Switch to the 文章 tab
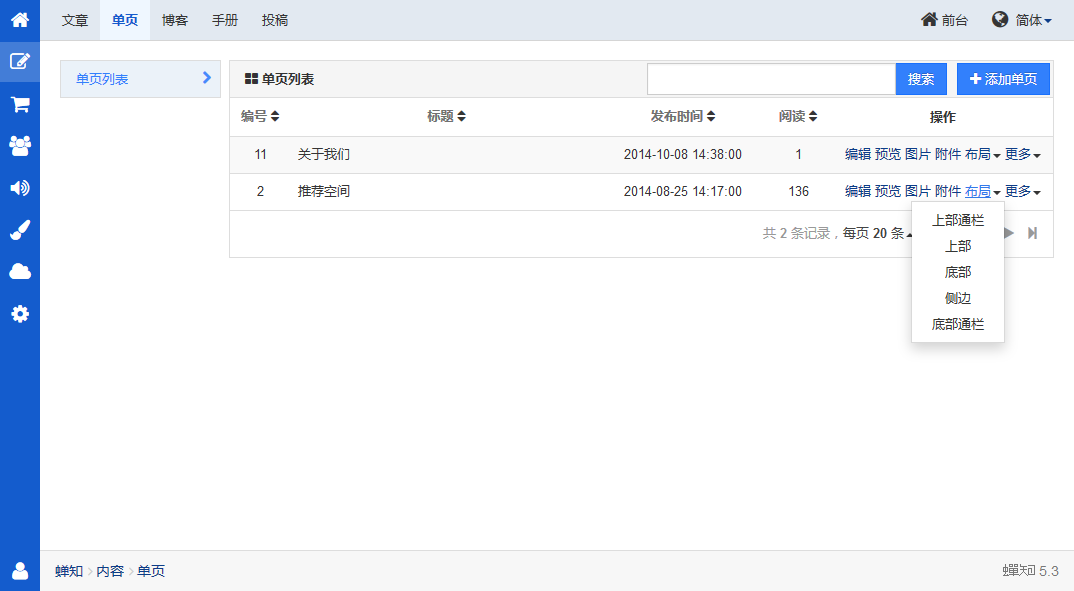The width and height of the screenshot is (1074, 591). 75,21
